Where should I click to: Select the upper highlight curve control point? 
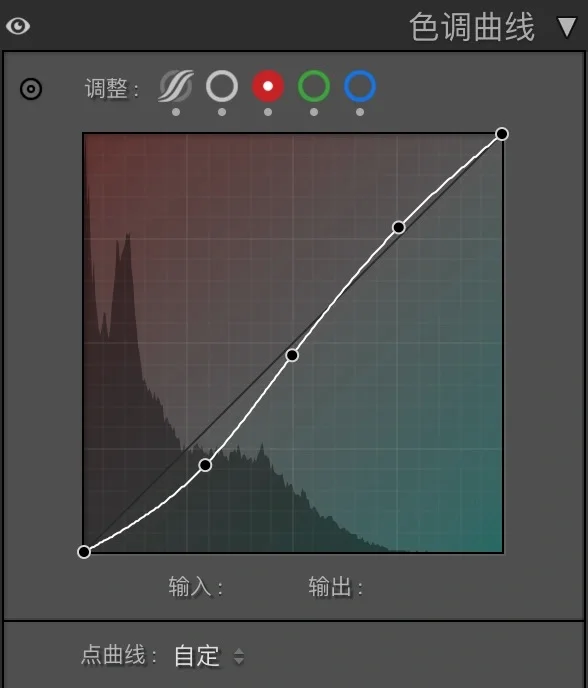click(x=398, y=227)
